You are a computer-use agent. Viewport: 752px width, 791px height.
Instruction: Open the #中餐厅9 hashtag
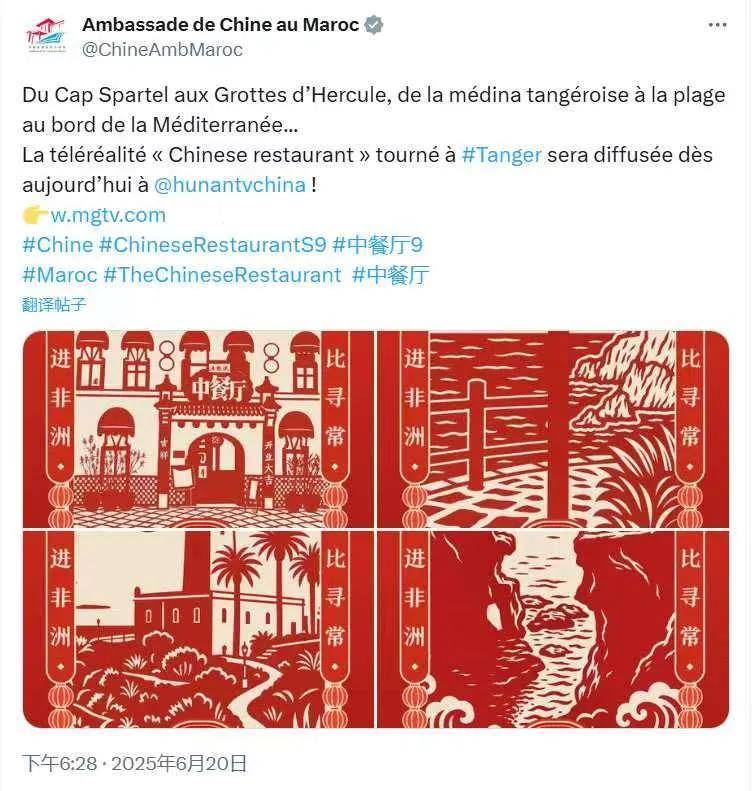[378, 245]
